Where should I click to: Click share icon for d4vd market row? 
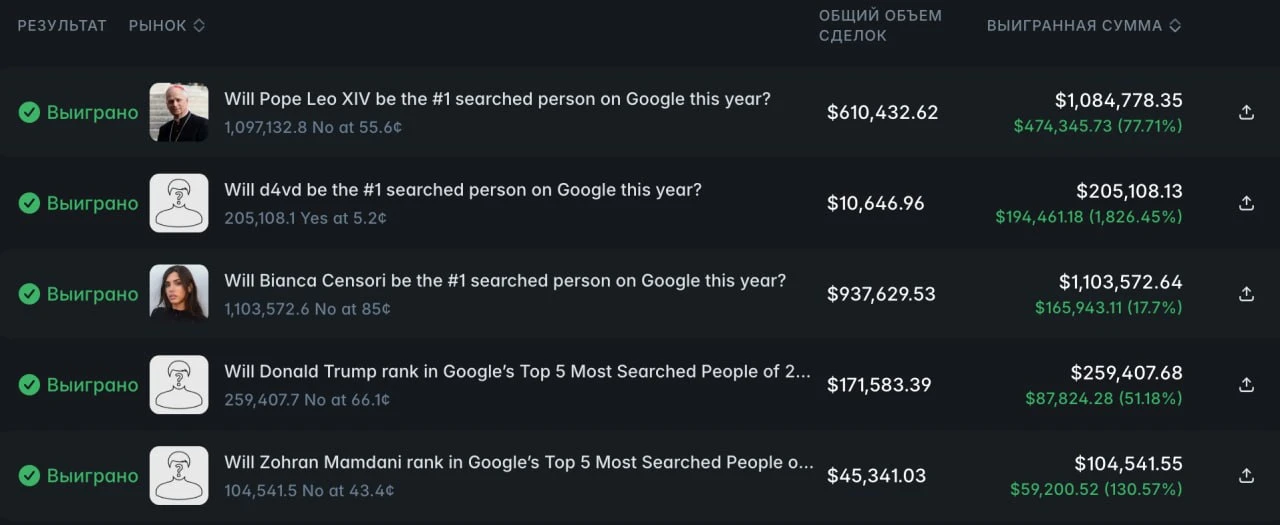pyautogui.click(x=1246, y=203)
